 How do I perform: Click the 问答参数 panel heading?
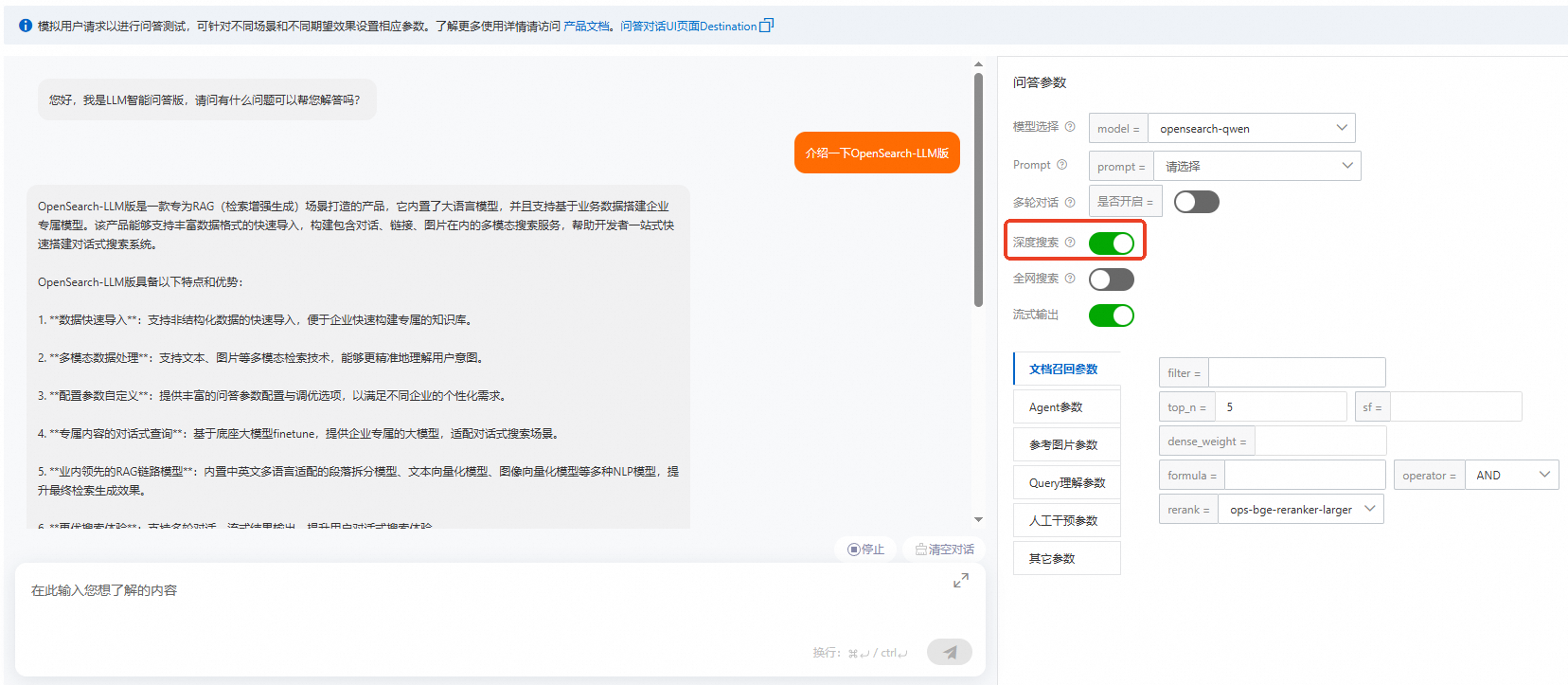point(1040,82)
